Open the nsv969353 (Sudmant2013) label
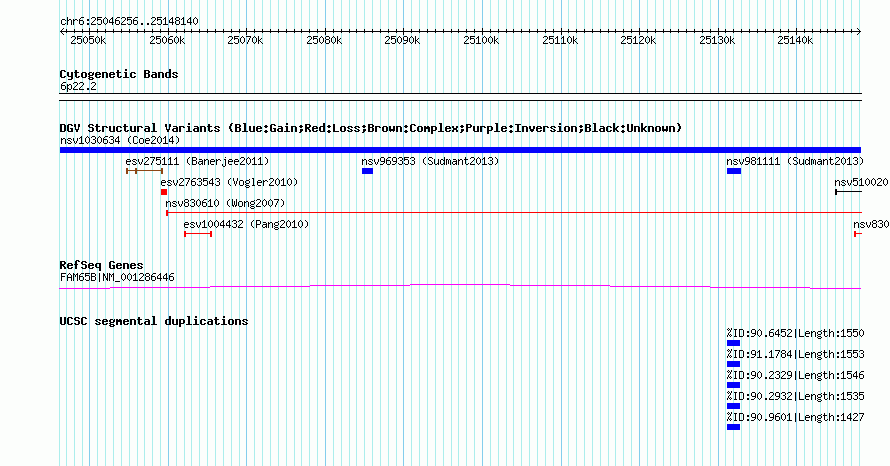This screenshot has width=890, height=466. coord(430,161)
